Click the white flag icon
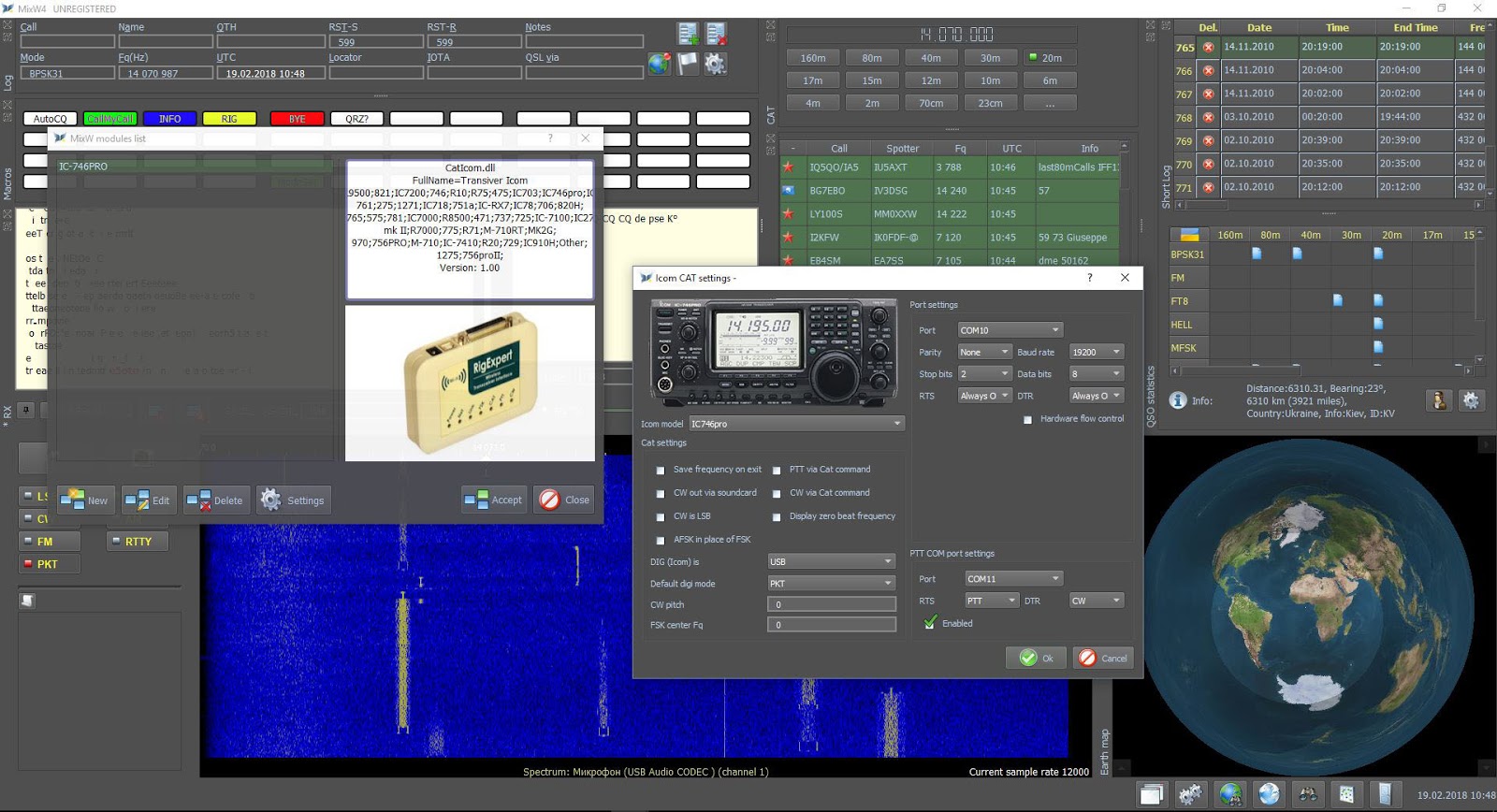This screenshot has width=1497, height=812. click(689, 64)
